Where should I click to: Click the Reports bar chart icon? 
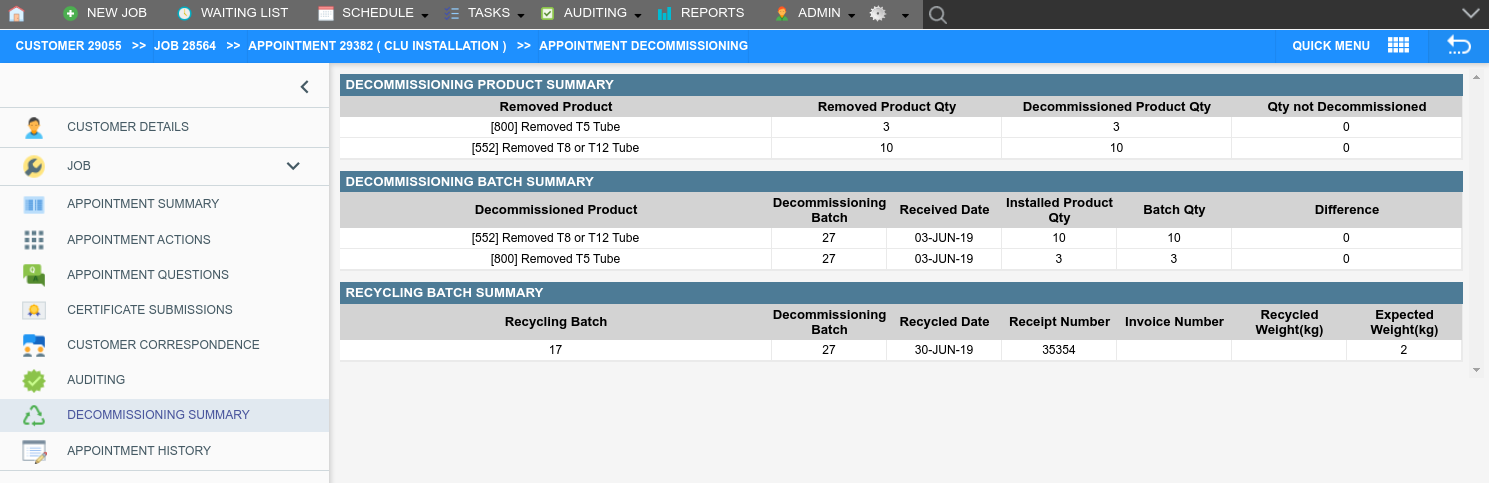665,14
